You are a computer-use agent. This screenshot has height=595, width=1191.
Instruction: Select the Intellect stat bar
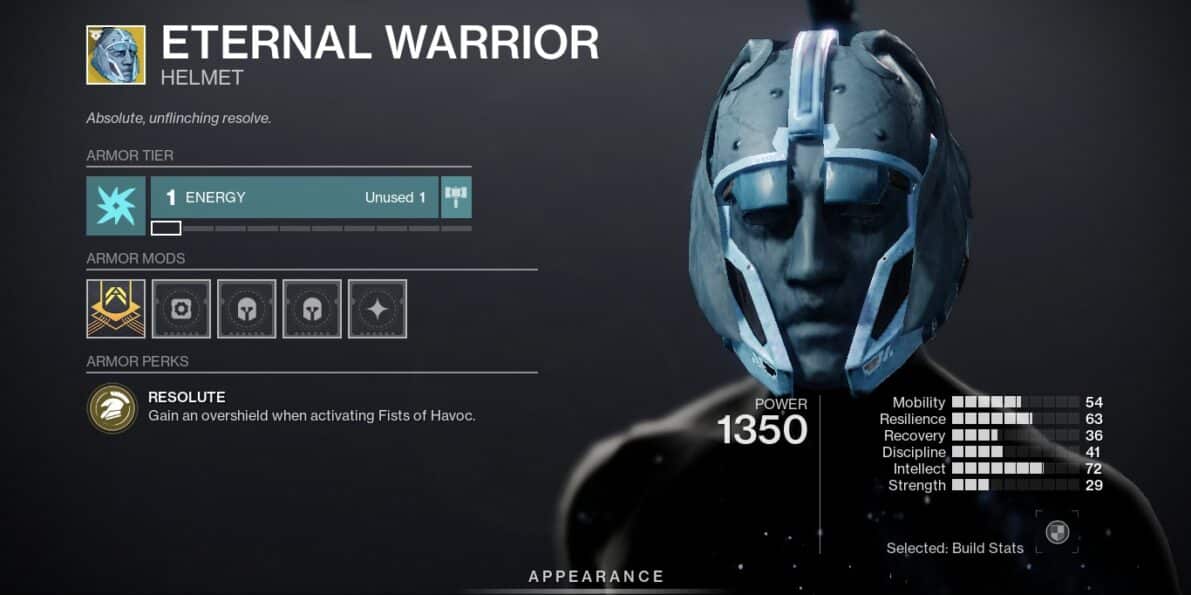click(x=1015, y=469)
